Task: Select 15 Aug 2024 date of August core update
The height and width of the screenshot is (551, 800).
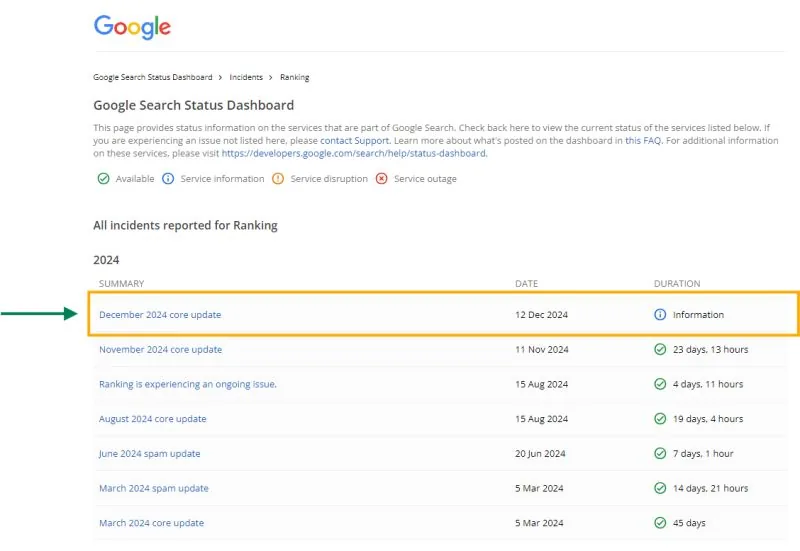Action: 541,419
